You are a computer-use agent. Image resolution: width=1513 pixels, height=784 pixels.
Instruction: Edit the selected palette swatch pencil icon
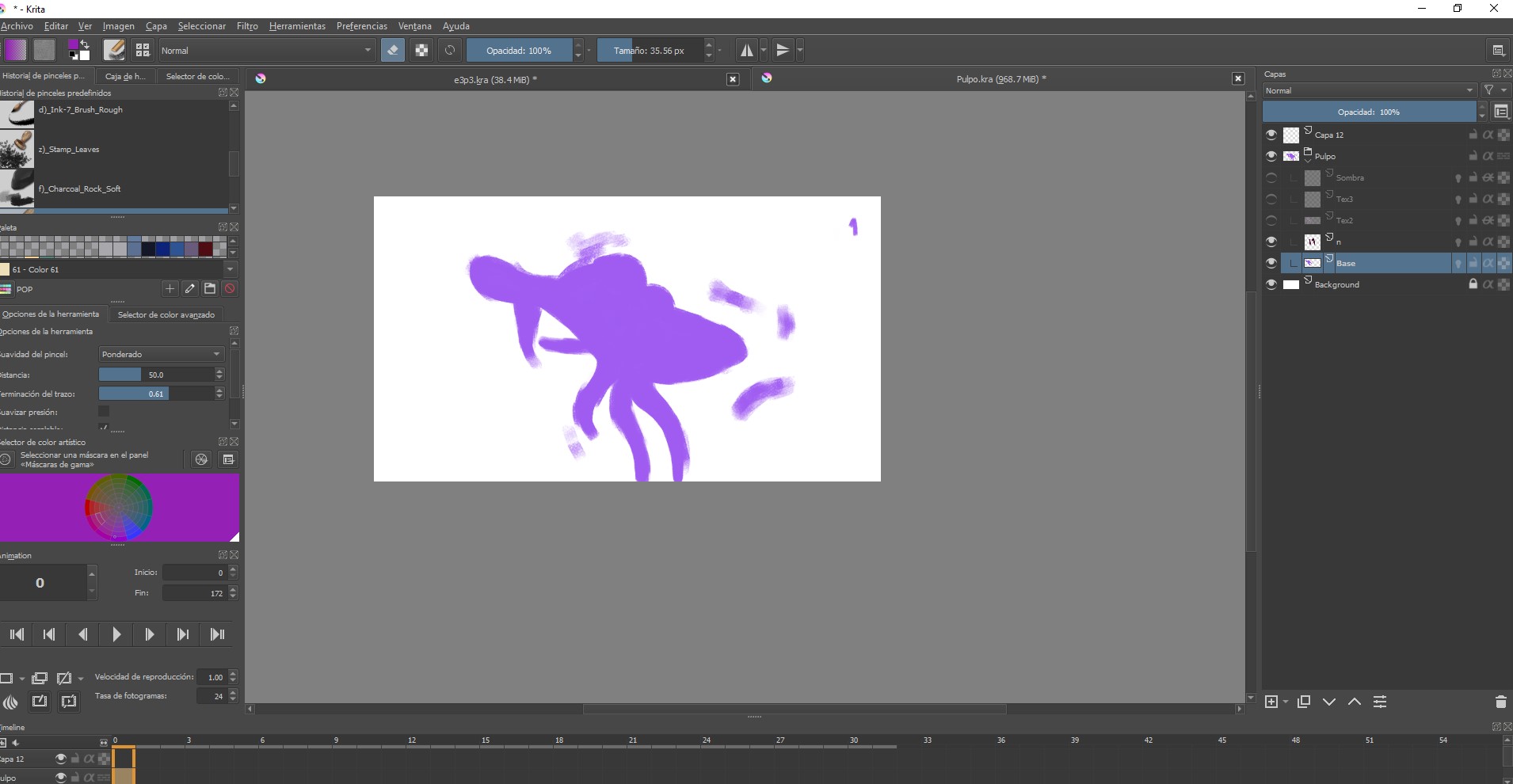click(x=190, y=289)
